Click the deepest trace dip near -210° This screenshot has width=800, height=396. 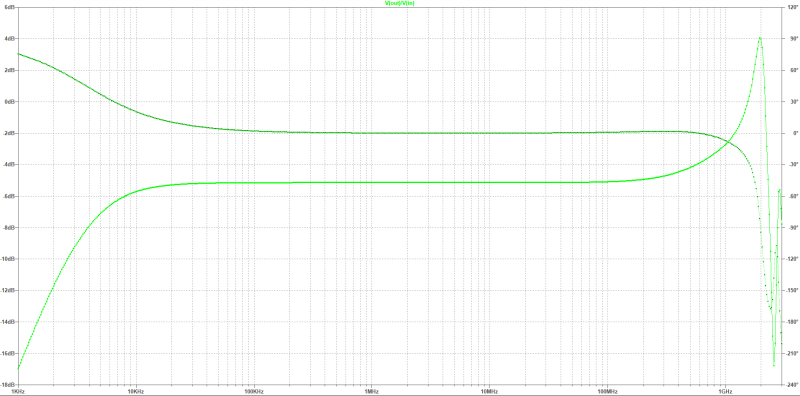774,364
